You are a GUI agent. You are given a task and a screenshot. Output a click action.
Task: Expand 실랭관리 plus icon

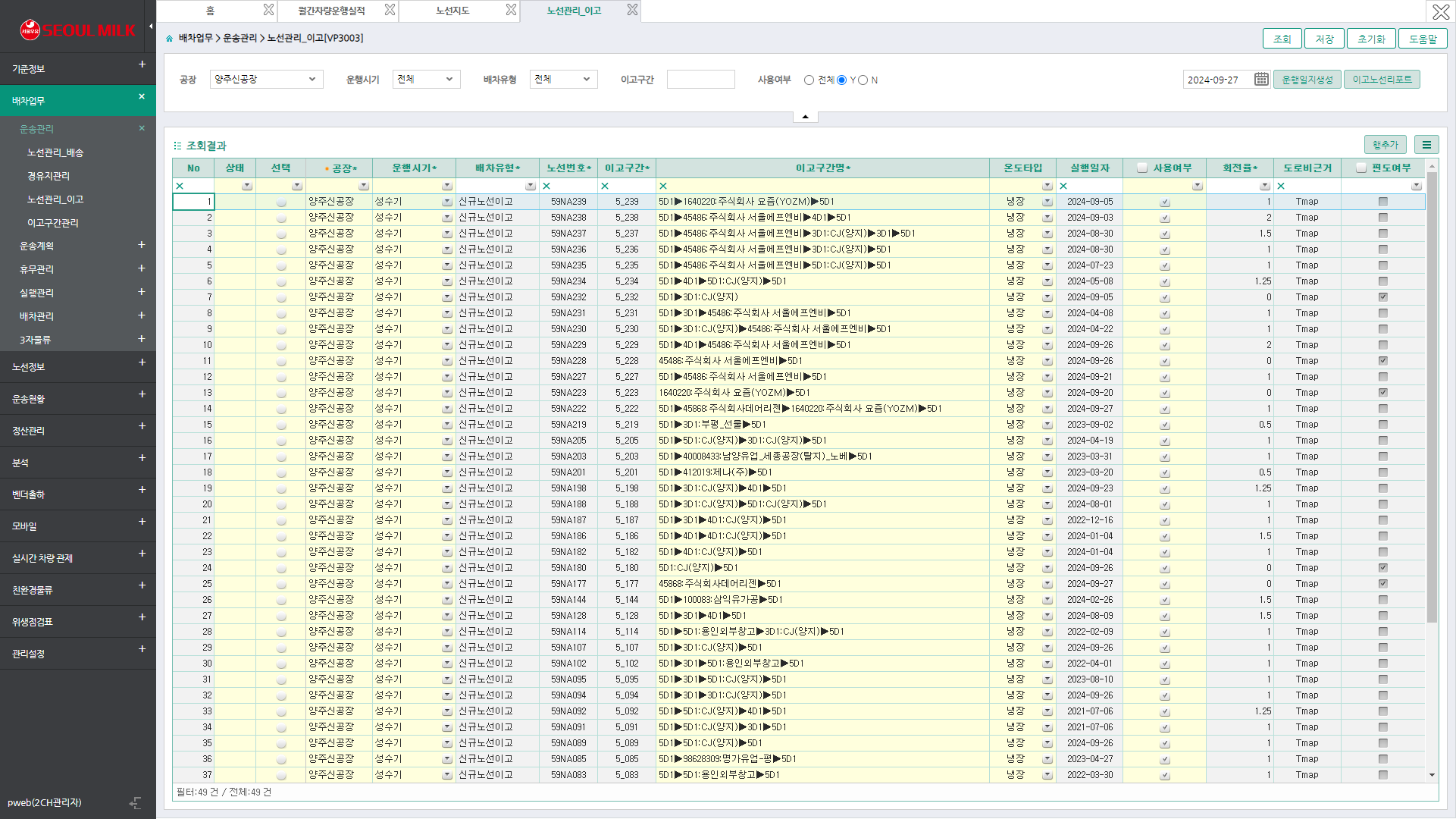(142, 291)
